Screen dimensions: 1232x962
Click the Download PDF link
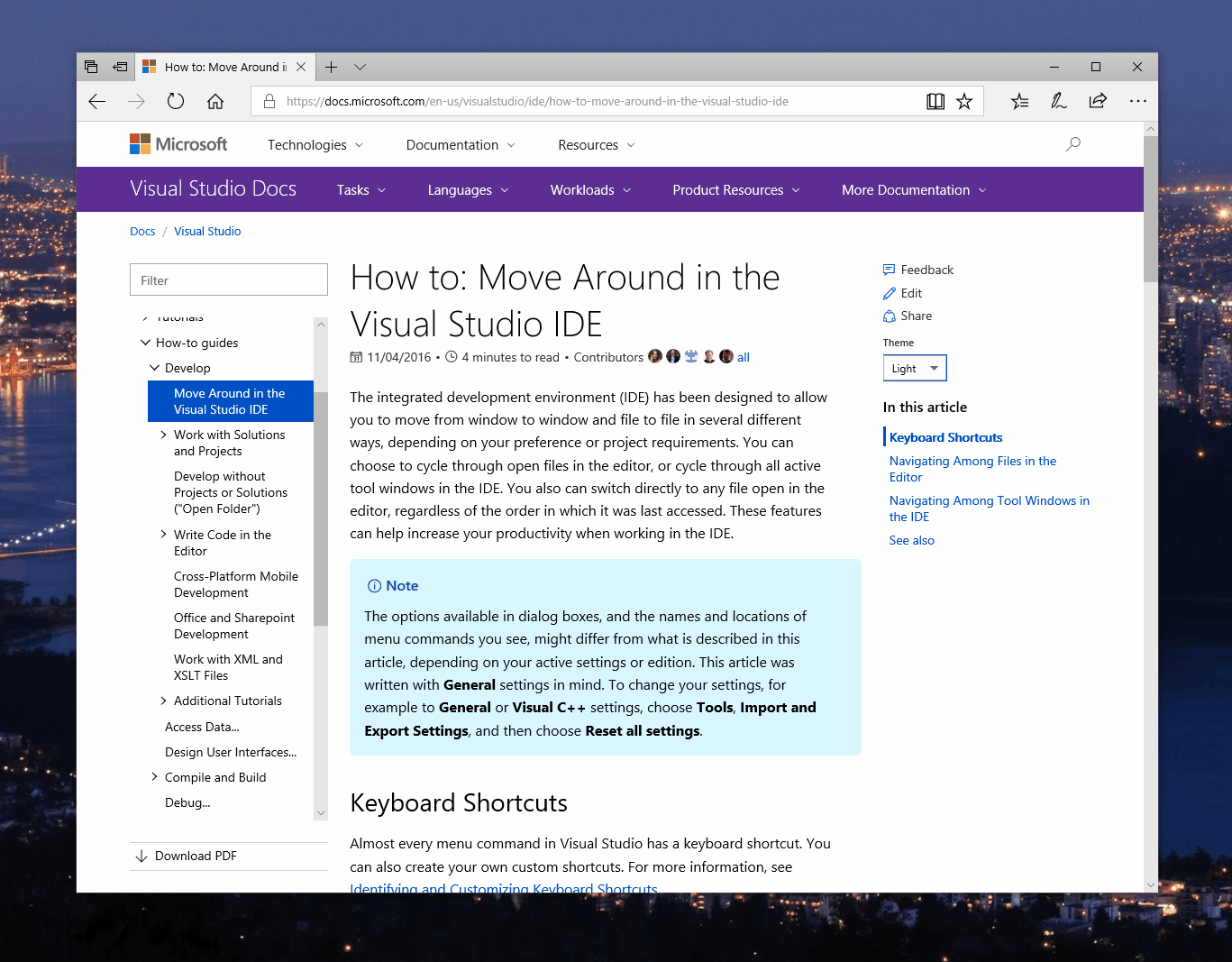pyautogui.click(x=196, y=856)
